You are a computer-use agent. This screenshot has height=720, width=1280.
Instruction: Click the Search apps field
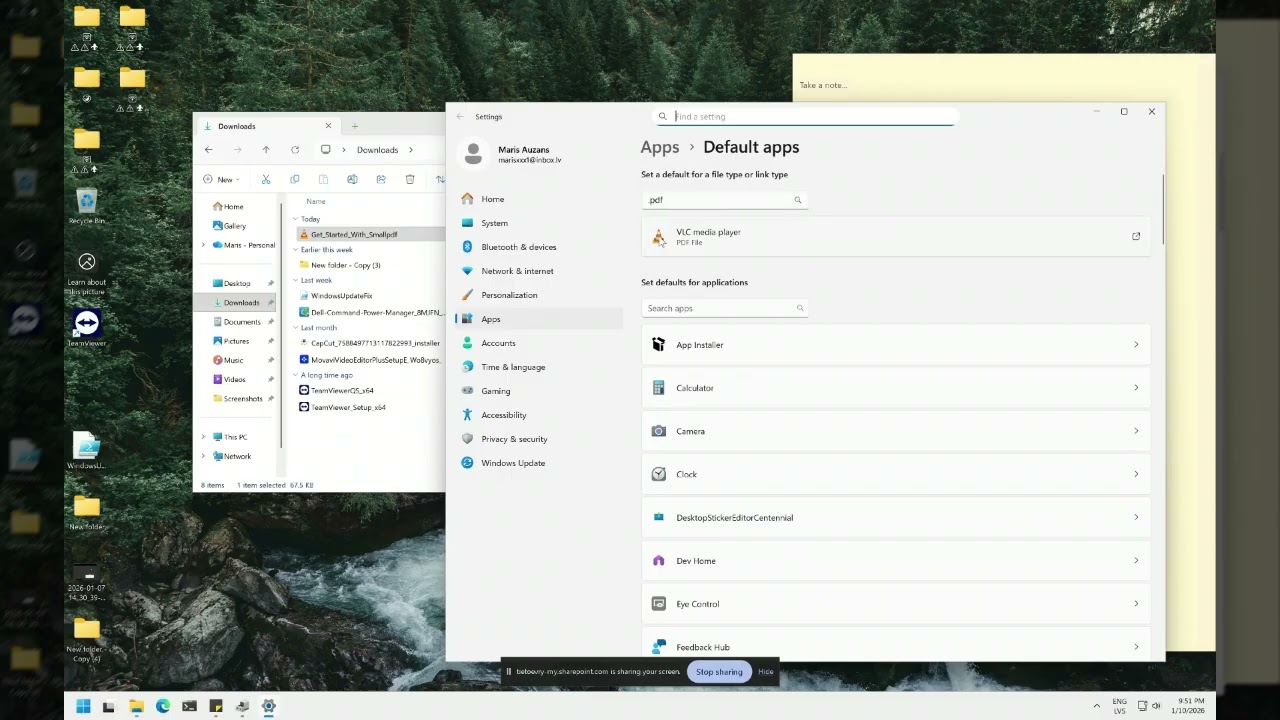click(x=724, y=308)
